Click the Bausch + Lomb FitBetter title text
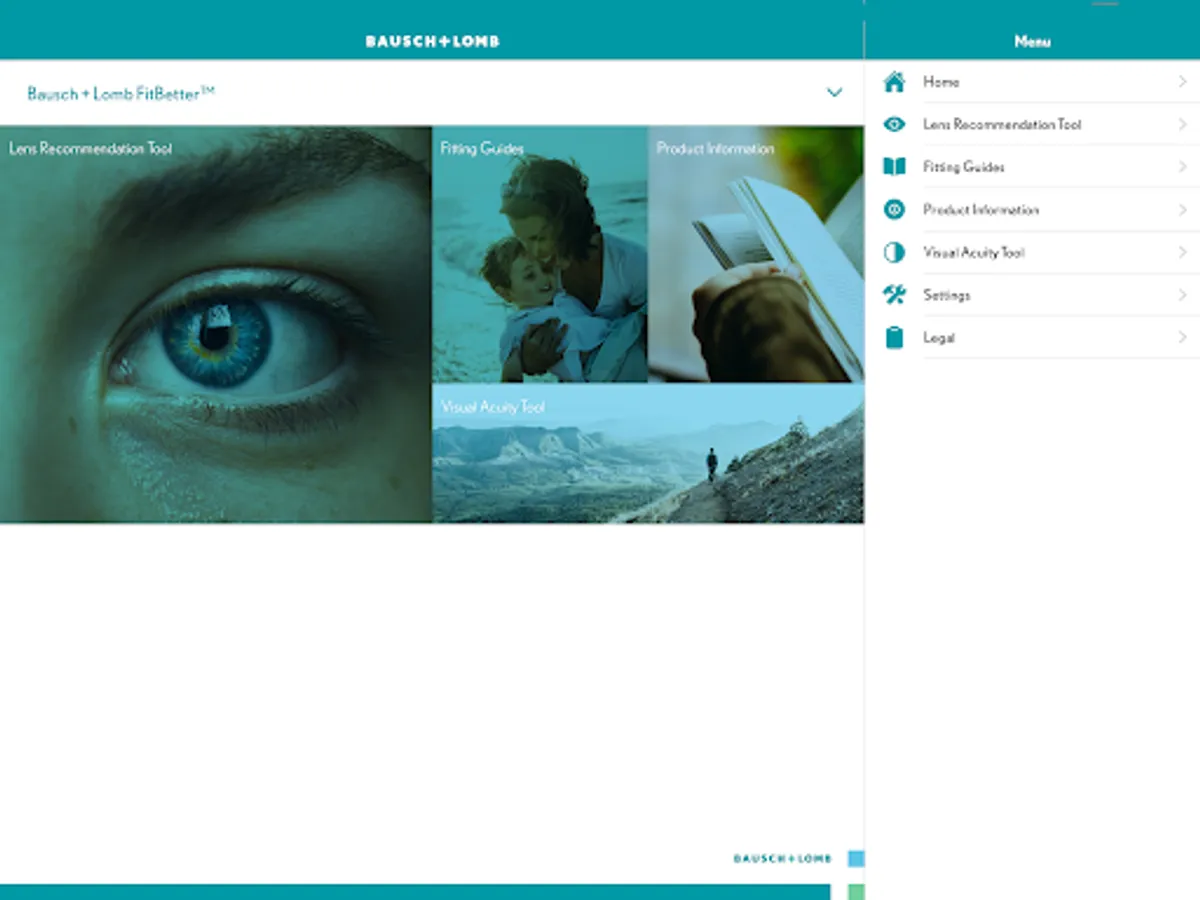 click(121, 93)
